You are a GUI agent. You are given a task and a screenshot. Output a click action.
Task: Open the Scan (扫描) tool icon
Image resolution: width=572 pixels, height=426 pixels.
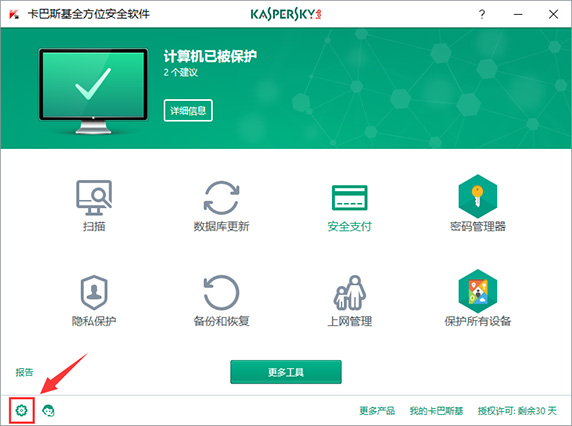(94, 197)
